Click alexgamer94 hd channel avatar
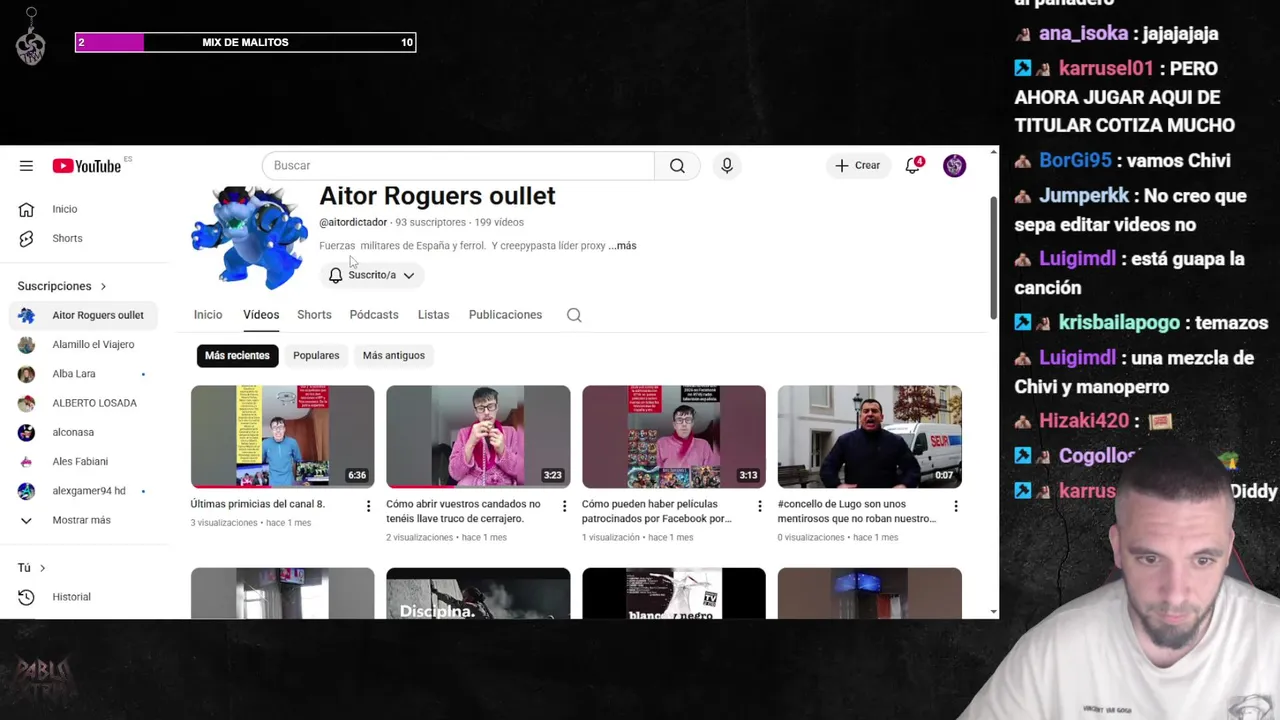 [27, 491]
